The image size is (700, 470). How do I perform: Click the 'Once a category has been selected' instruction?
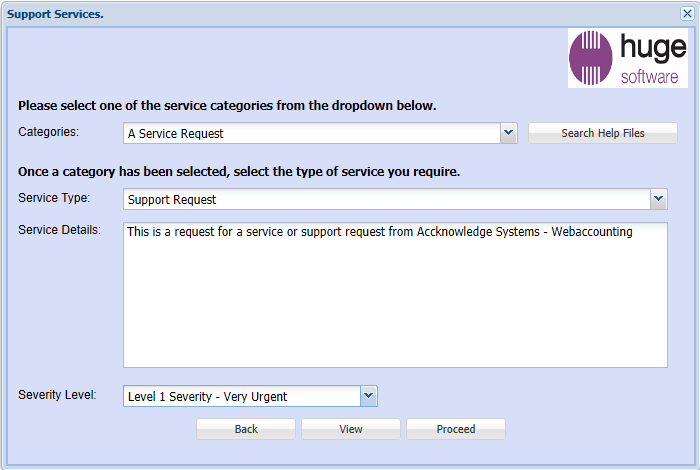(x=239, y=172)
